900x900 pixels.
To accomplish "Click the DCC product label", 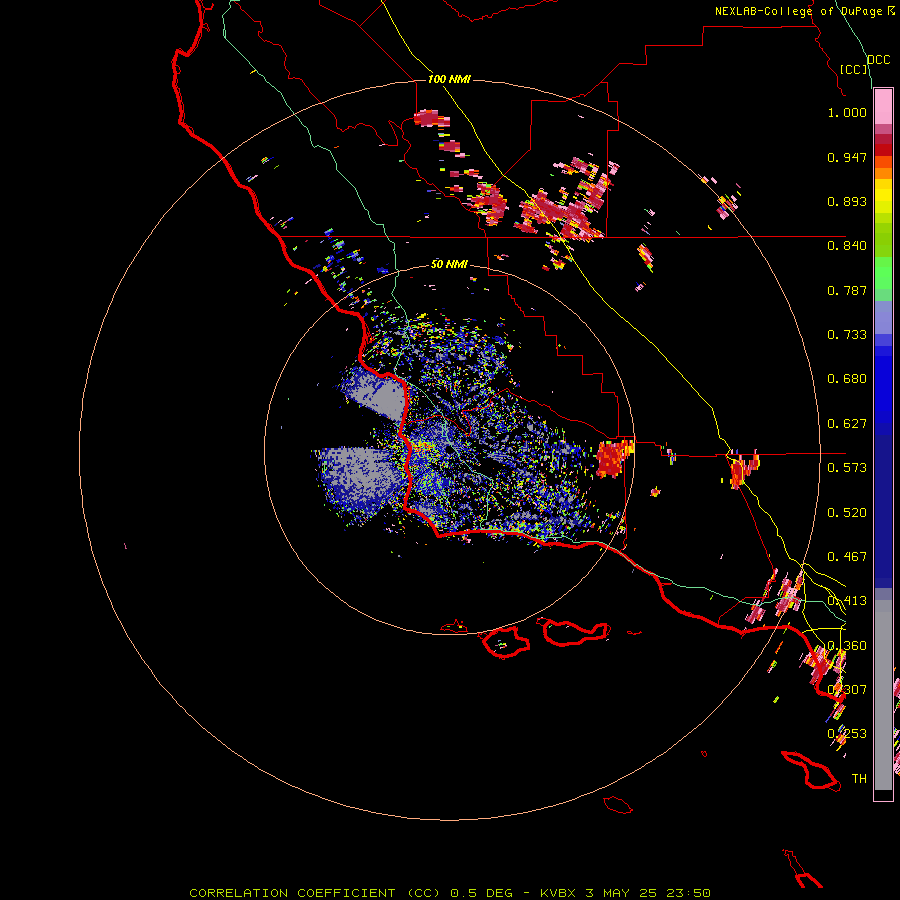I will pos(878,60).
